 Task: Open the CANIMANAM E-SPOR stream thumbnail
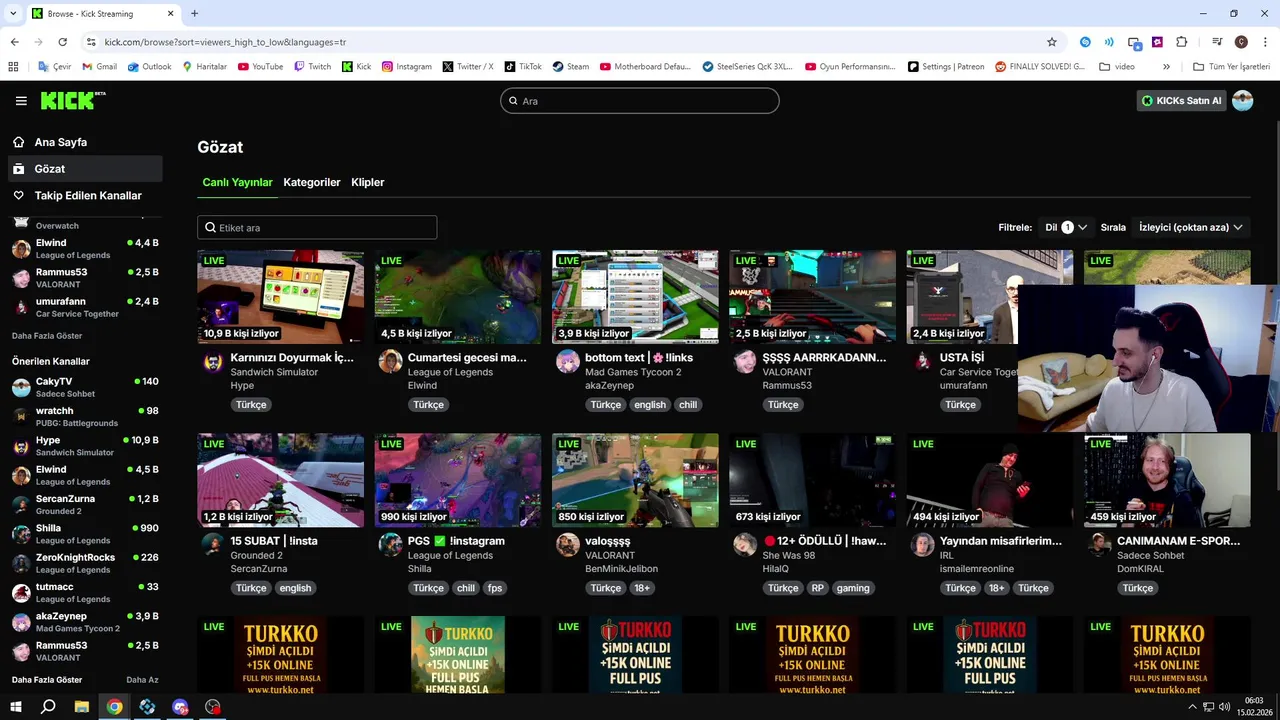tap(1167, 480)
